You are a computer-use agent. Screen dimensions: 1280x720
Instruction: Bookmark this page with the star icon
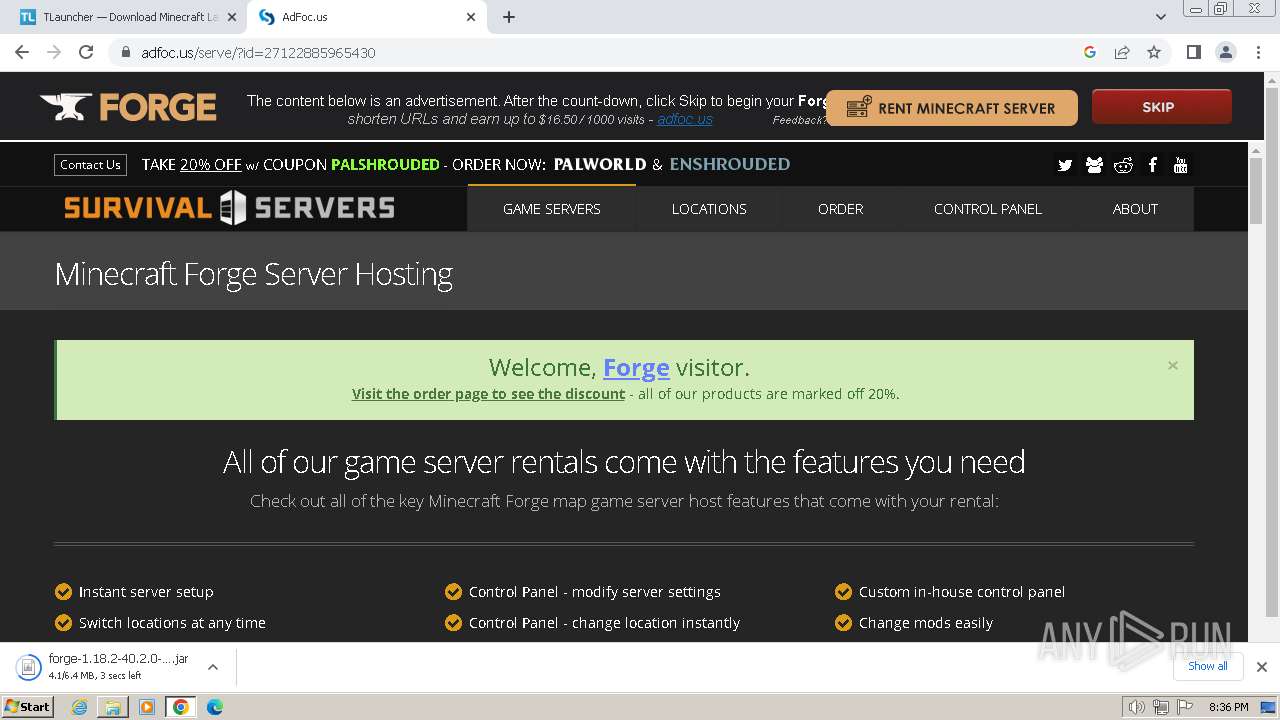point(1154,52)
